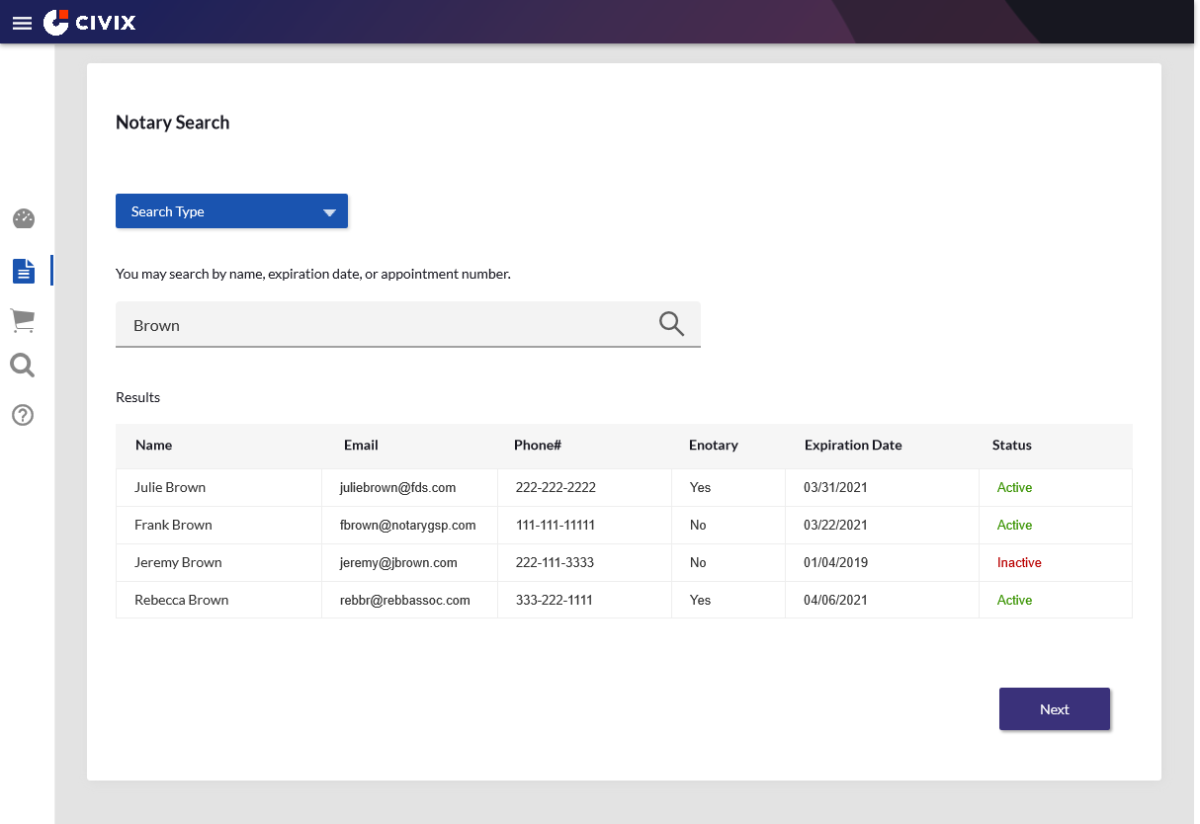Viewport: 1200px width, 824px height.
Task: Open the help question mark icon
Action: tap(23, 414)
